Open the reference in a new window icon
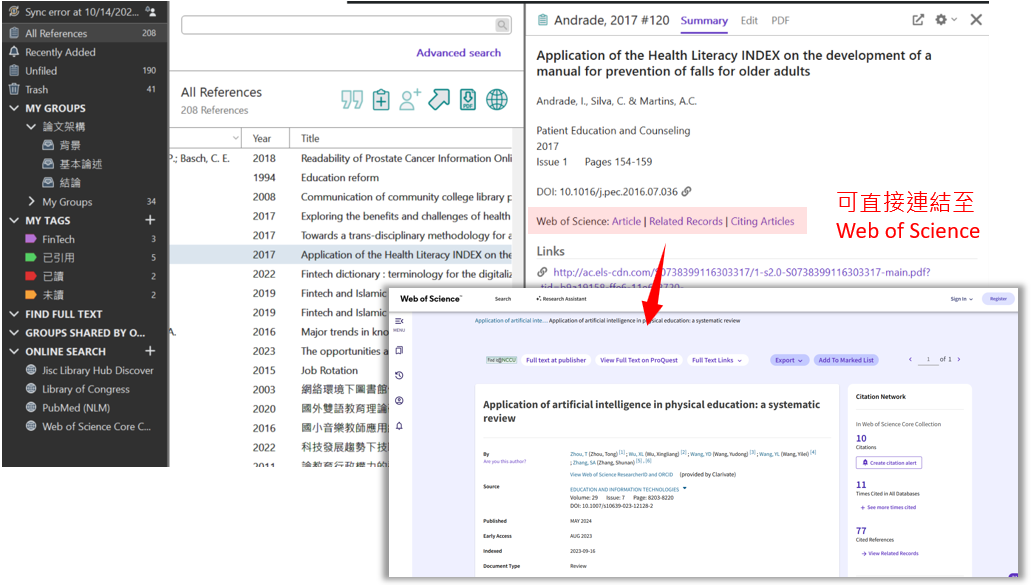Image resolution: width=1033 pixels, height=585 pixels. tap(918, 20)
